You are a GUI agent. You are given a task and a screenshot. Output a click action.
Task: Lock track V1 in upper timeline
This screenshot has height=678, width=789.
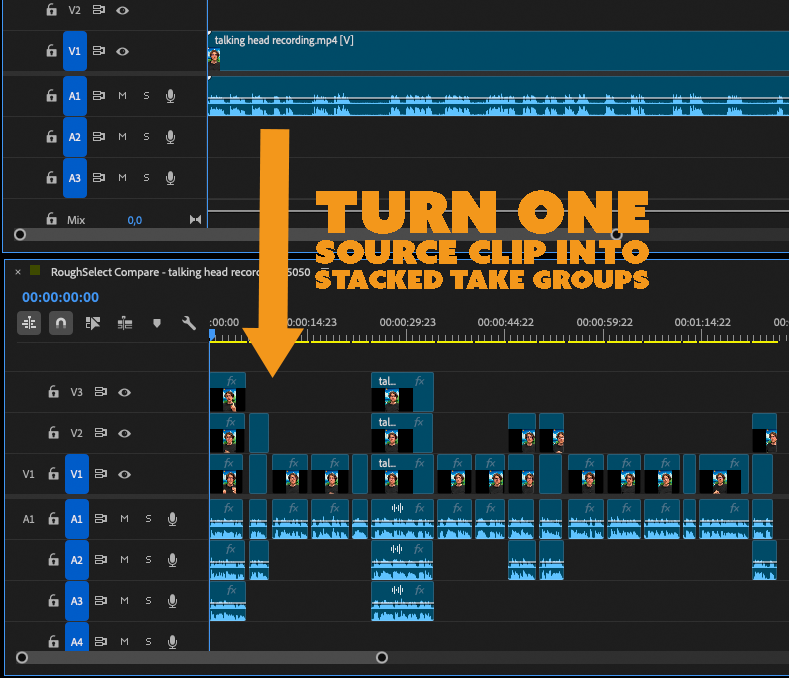coord(51,51)
